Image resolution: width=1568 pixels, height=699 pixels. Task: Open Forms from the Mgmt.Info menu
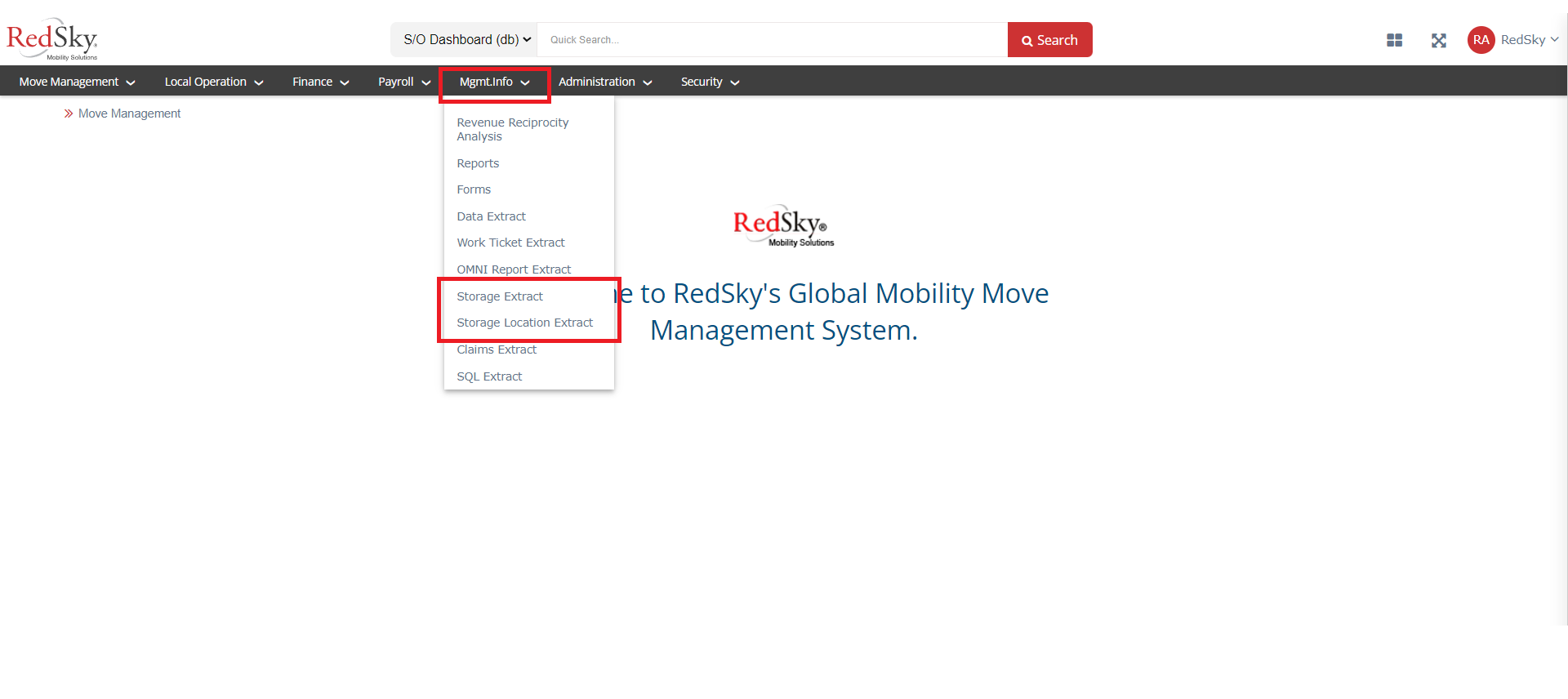point(474,189)
